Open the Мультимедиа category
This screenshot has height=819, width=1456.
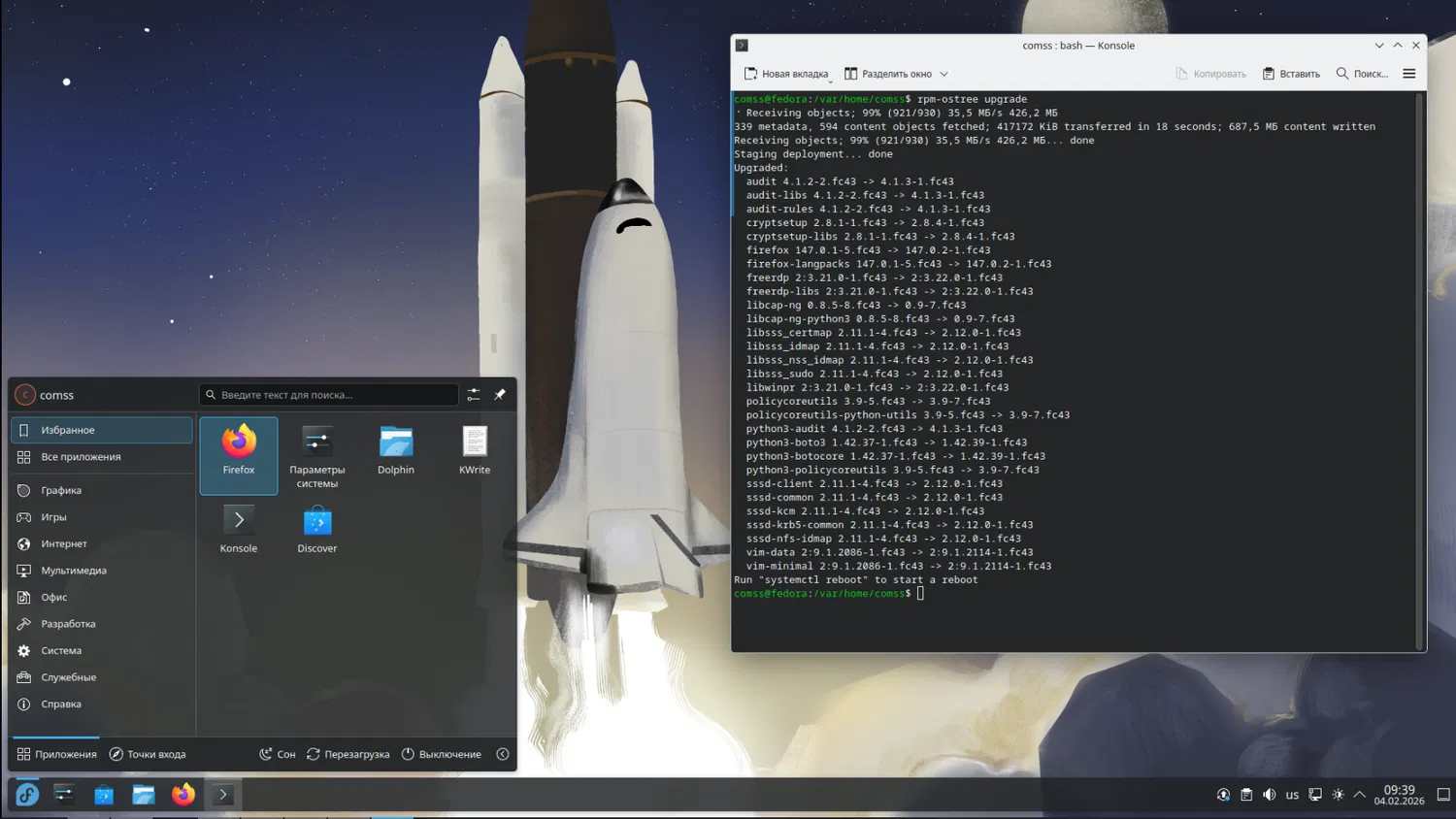(102, 571)
